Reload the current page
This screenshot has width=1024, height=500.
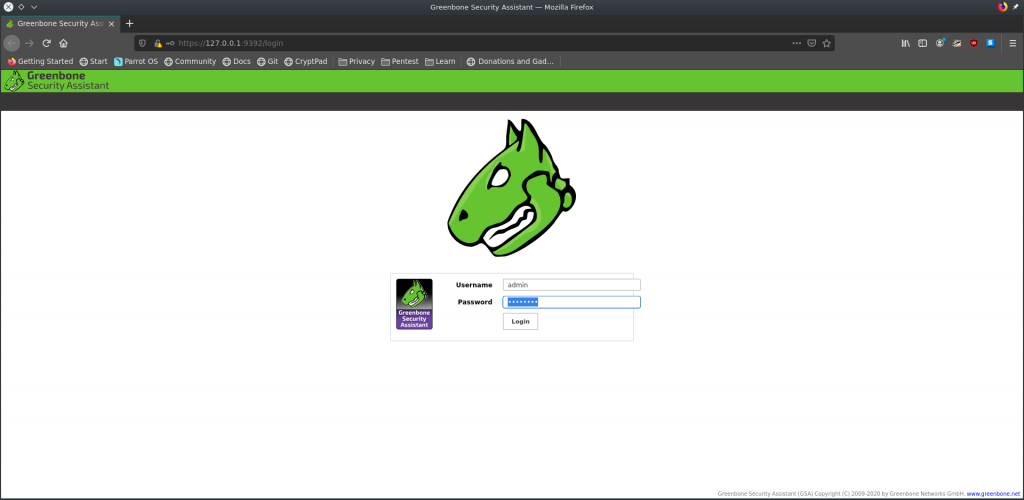[46, 43]
